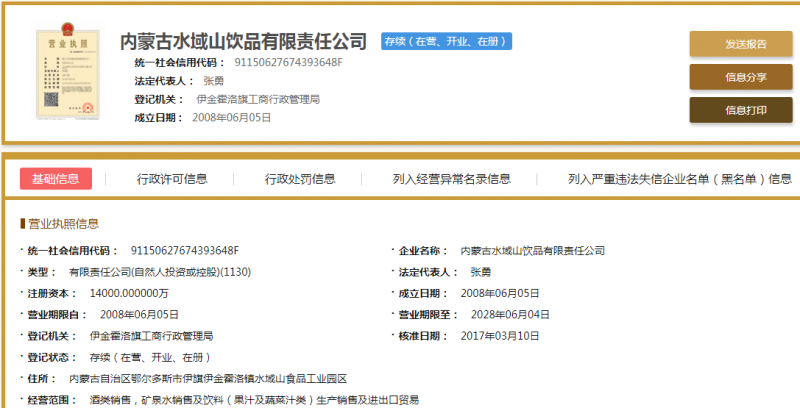Click the 成立日期 value in license details
Screen dimensions: 800x408
(500, 293)
